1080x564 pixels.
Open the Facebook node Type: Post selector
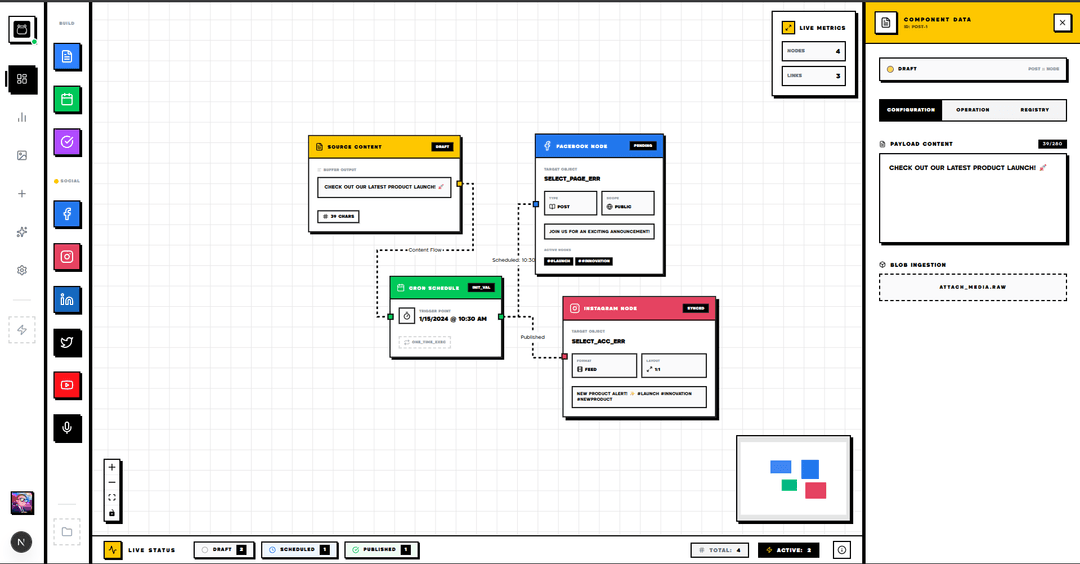(570, 203)
